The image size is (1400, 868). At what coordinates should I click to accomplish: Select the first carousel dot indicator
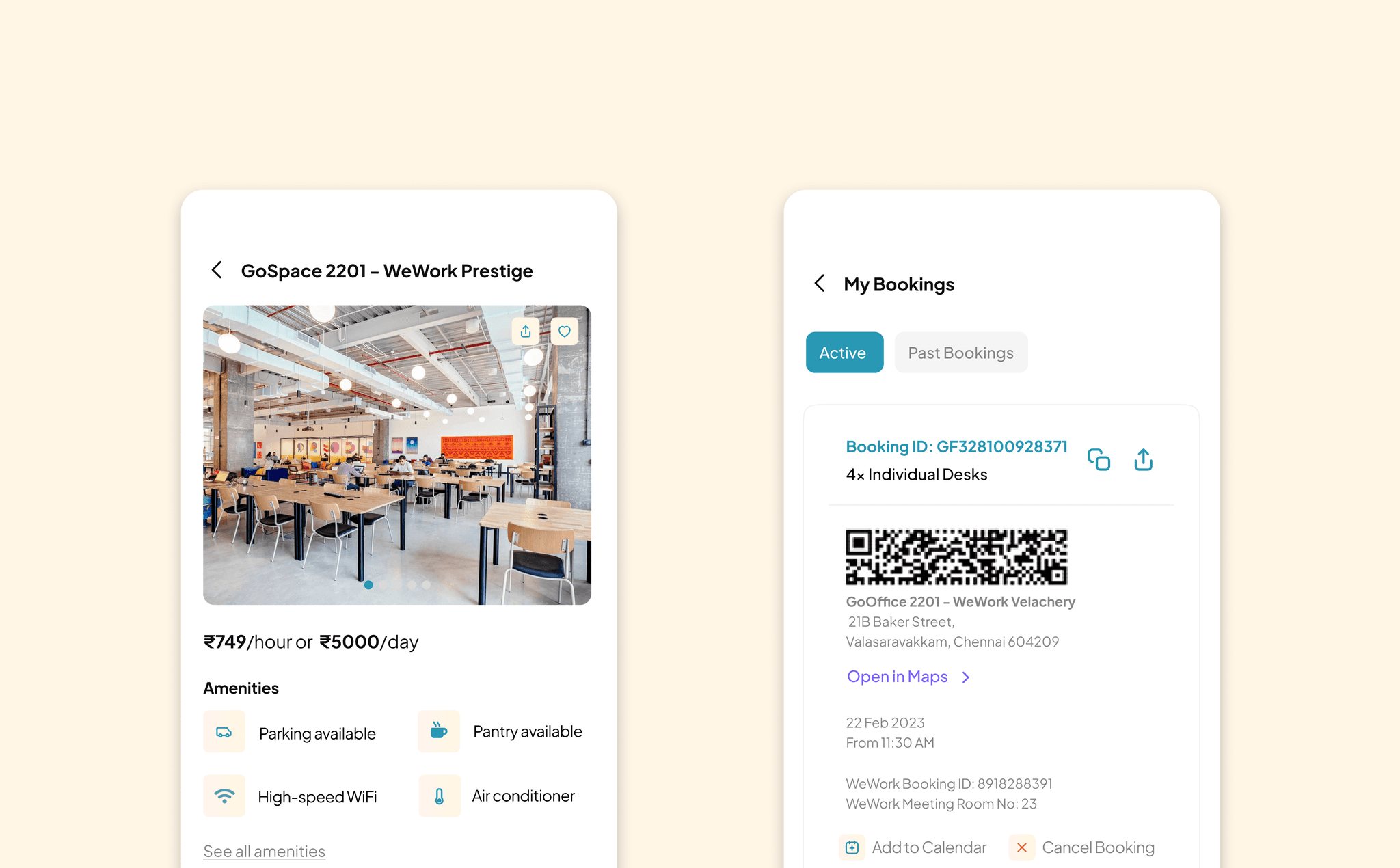pyautogui.click(x=368, y=585)
